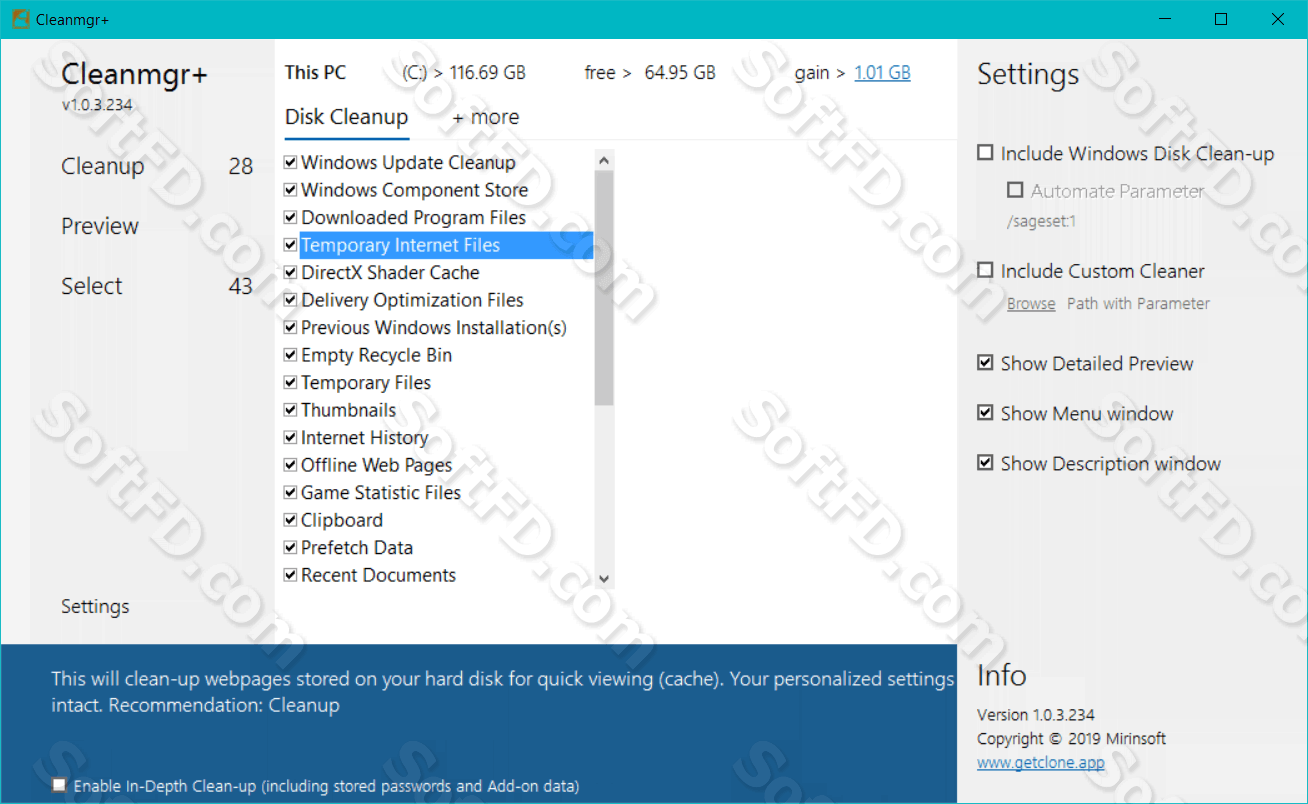1308x804 pixels.
Task: Uncheck the Prefetch Data checkbox
Action: click(x=291, y=547)
